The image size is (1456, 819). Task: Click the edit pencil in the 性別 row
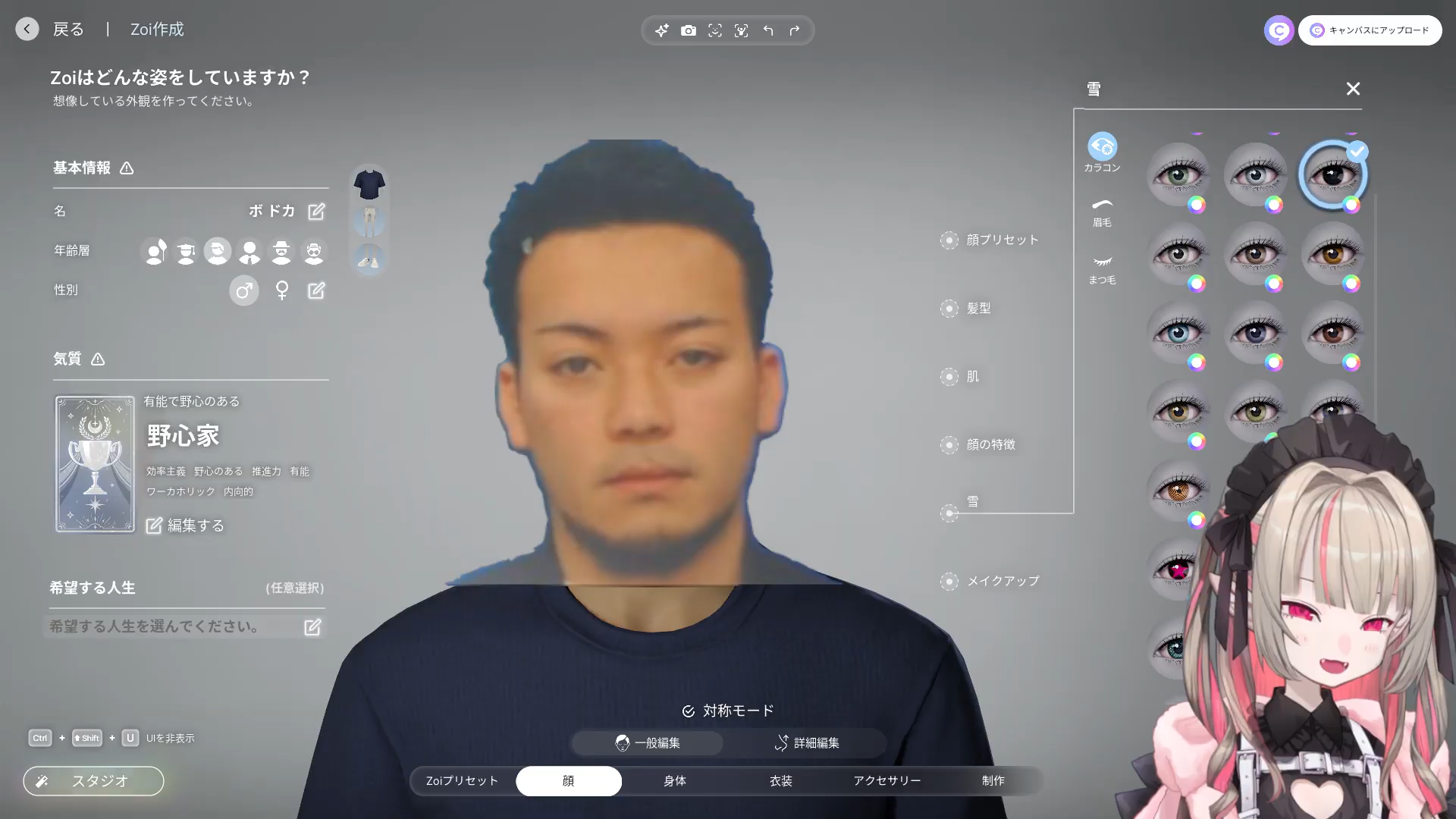coord(317,290)
